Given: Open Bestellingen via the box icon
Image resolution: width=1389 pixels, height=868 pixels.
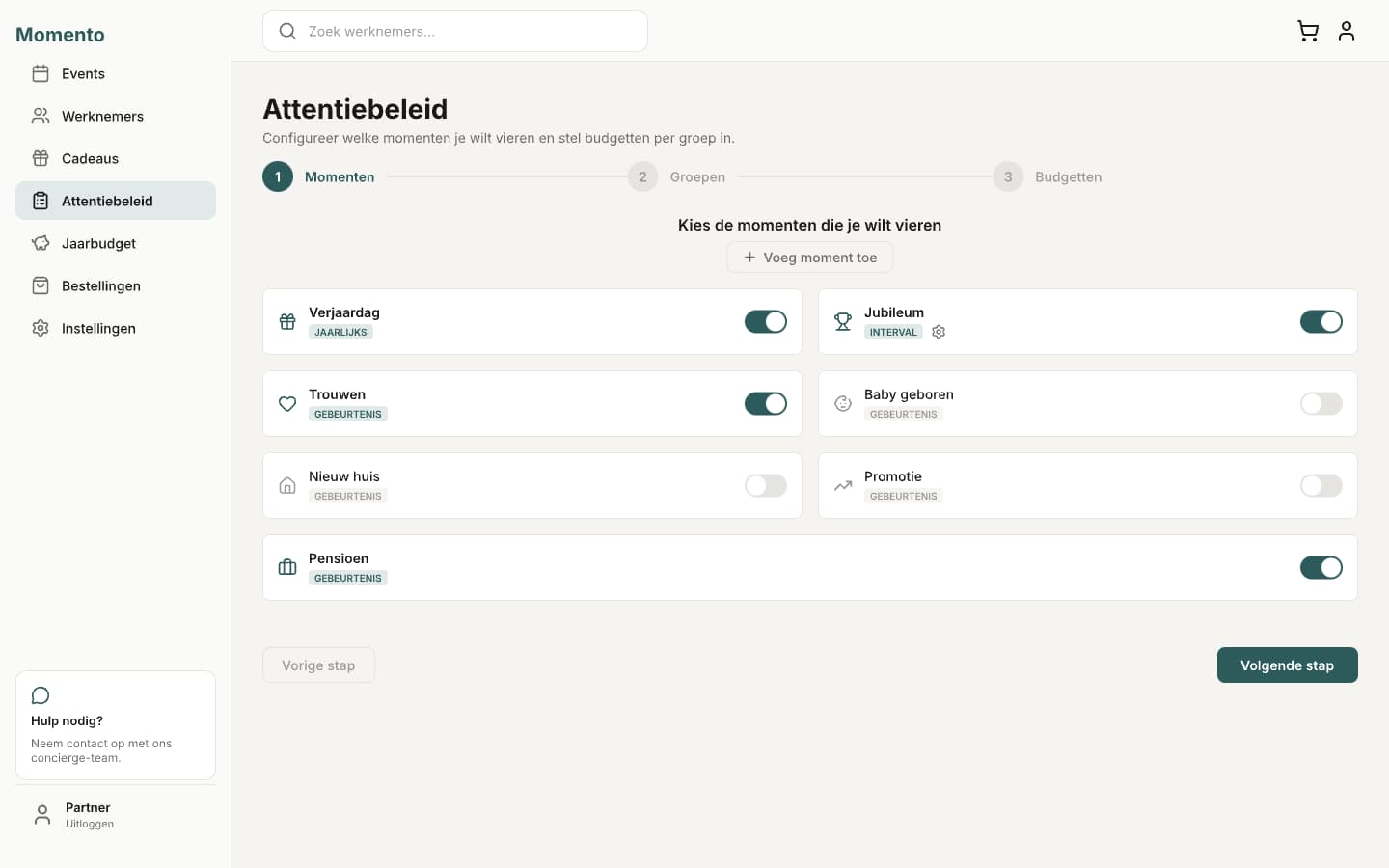Looking at the screenshot, I should point(41,285).
